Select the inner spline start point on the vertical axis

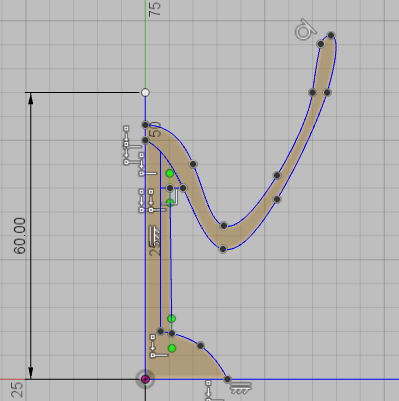[145, 140]
